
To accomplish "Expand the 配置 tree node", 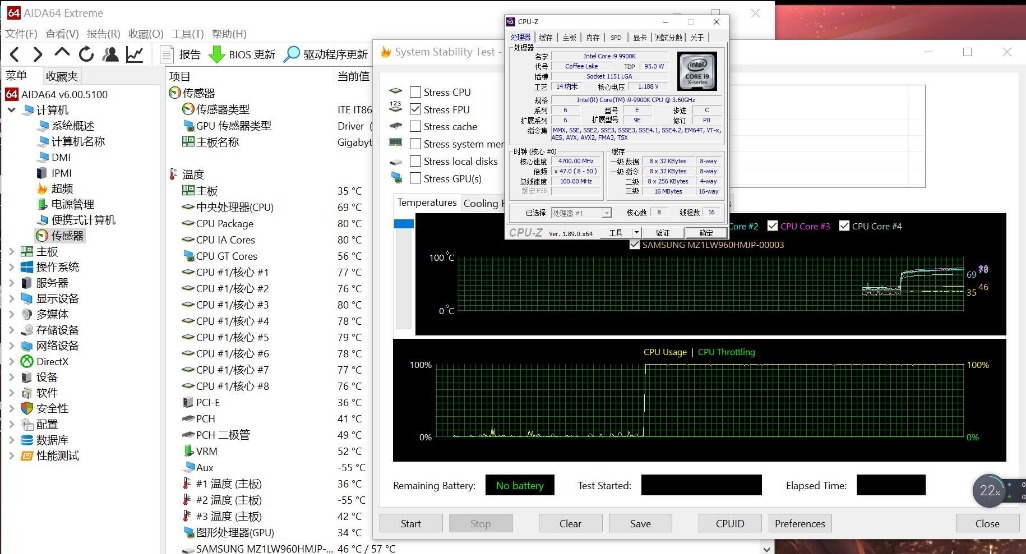I will click(x=11, y=424).
